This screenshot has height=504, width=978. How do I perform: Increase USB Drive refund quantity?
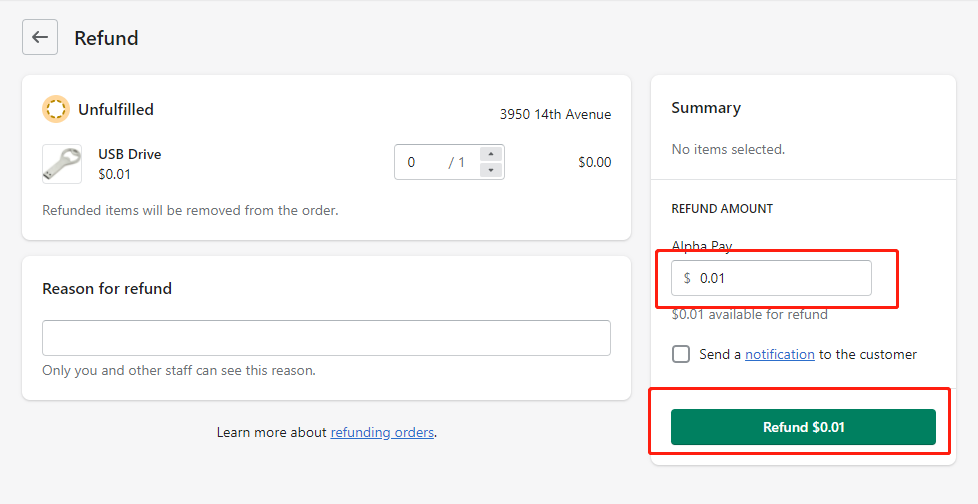pos(491,154)
